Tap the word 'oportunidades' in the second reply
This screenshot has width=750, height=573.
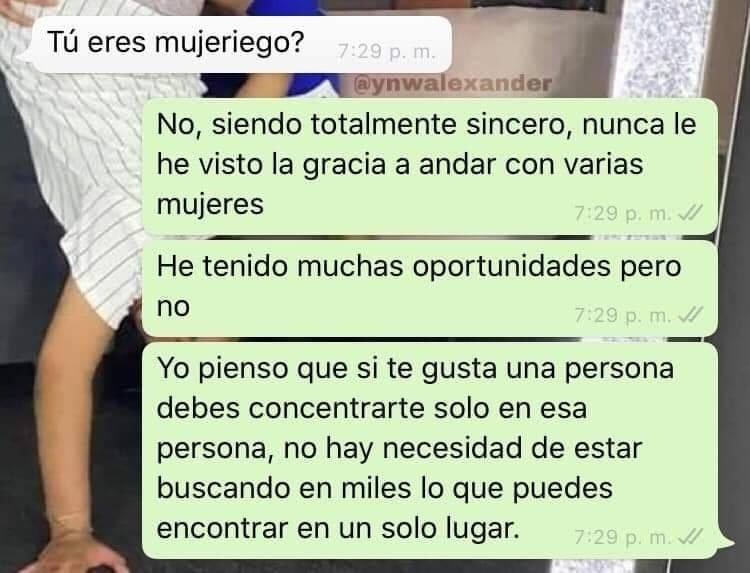(x=511, y=267)
